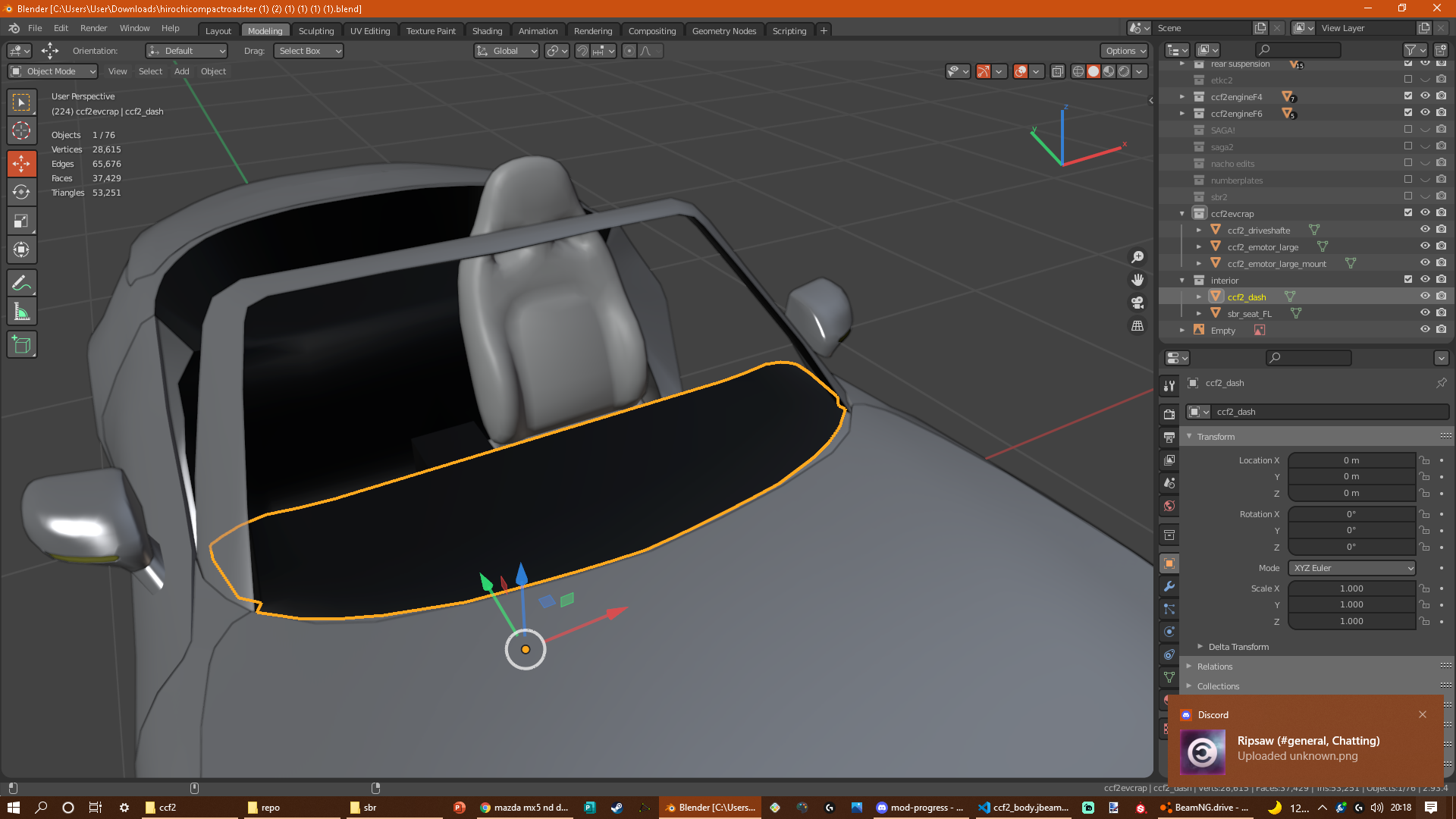Activate the Annotate pencil tool

click(x=21, y=283)
